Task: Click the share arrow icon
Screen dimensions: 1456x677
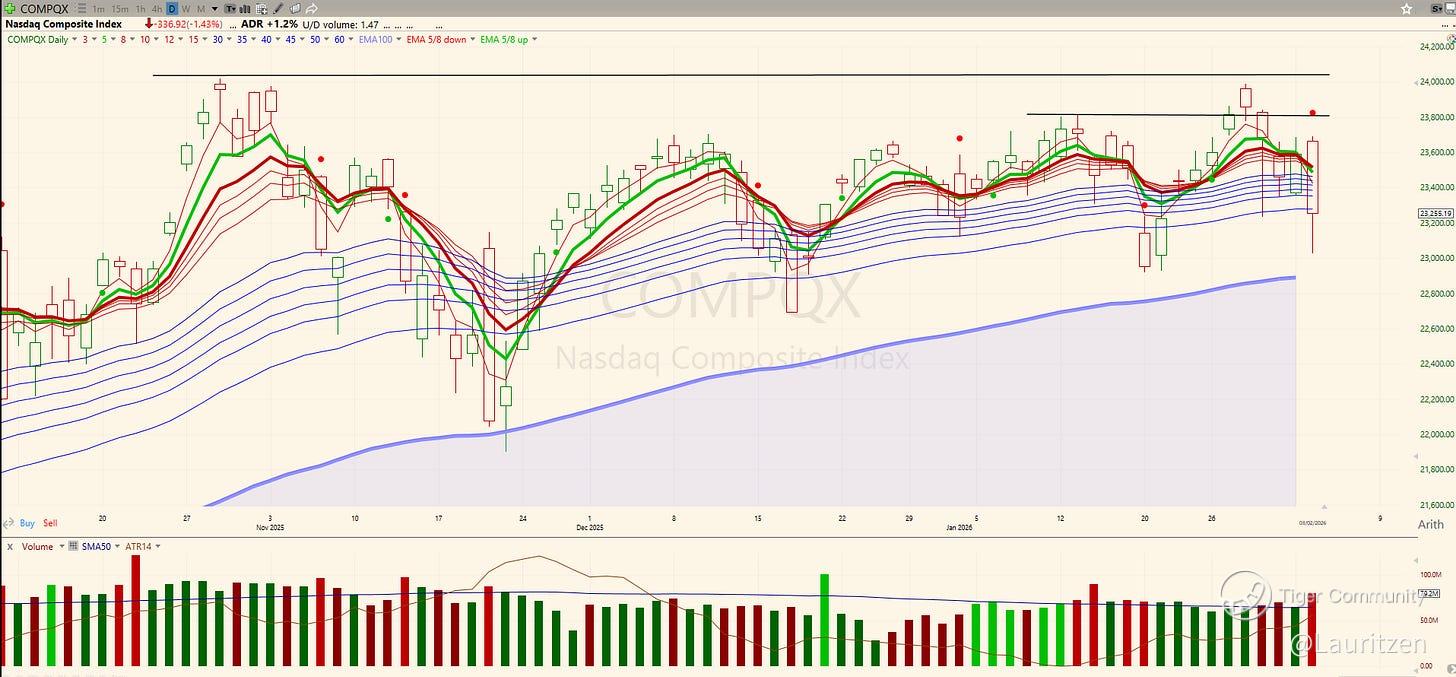Action: coord(312,9)
